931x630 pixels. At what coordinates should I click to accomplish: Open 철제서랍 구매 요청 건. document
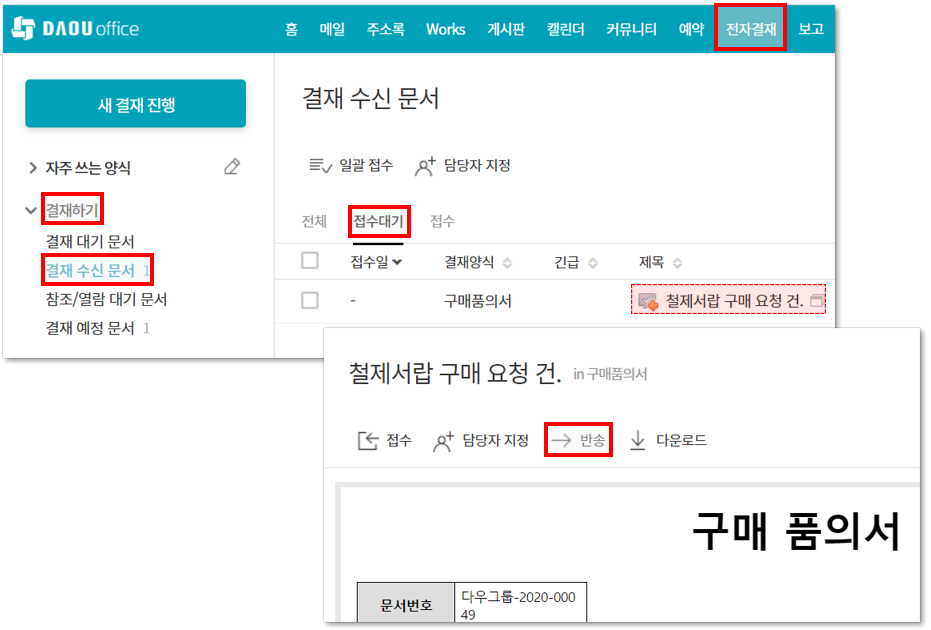734,301
